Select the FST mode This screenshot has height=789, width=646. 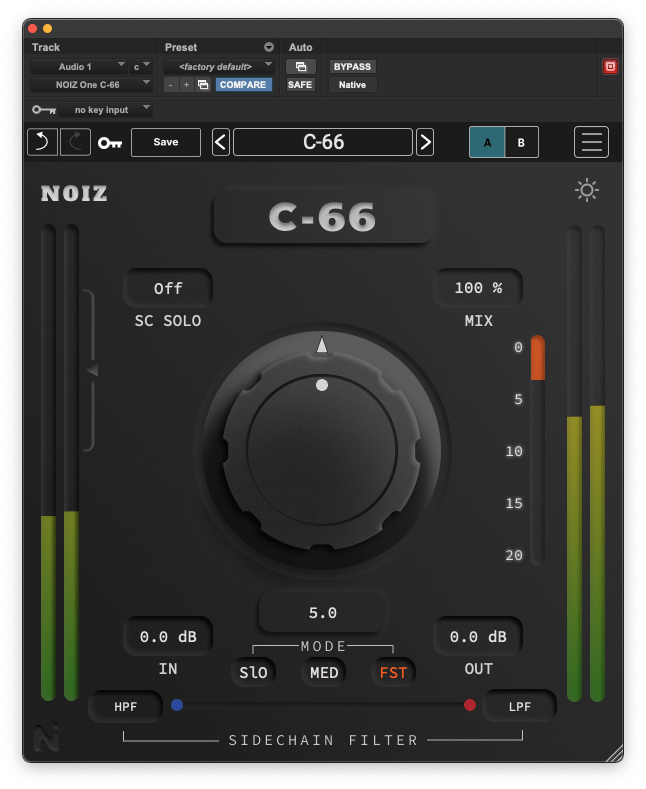pyautogui.click(x=393, y=672)
